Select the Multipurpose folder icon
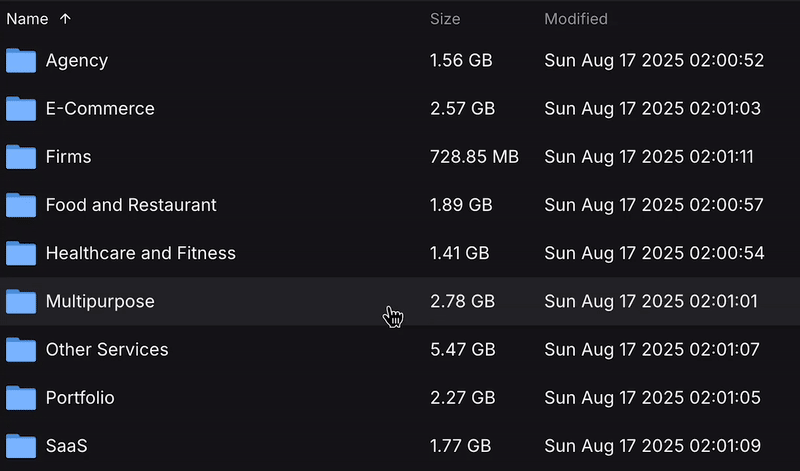This screenshot has height=471, width=800. coord(21,301)
